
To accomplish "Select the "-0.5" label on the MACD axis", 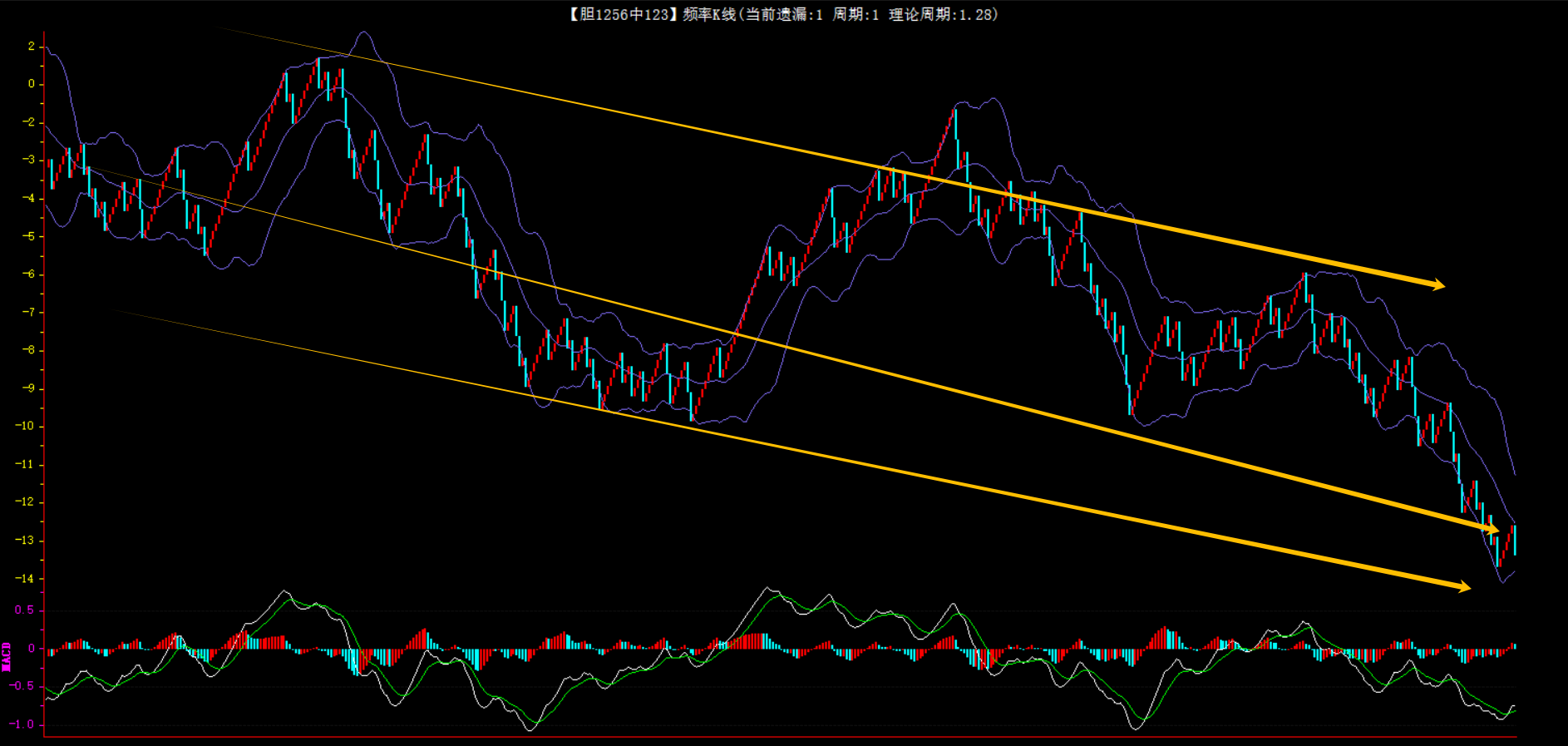I will coord(22,686).
